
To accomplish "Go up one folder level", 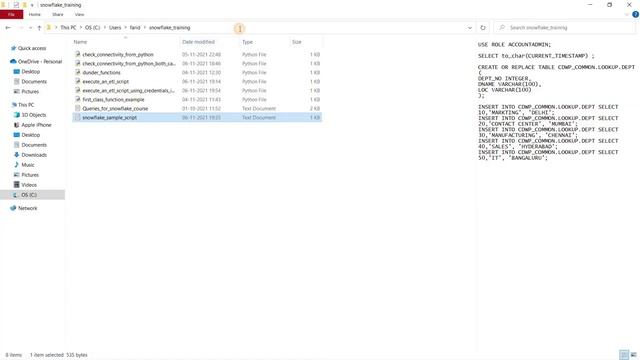I will tap(39, 28).
